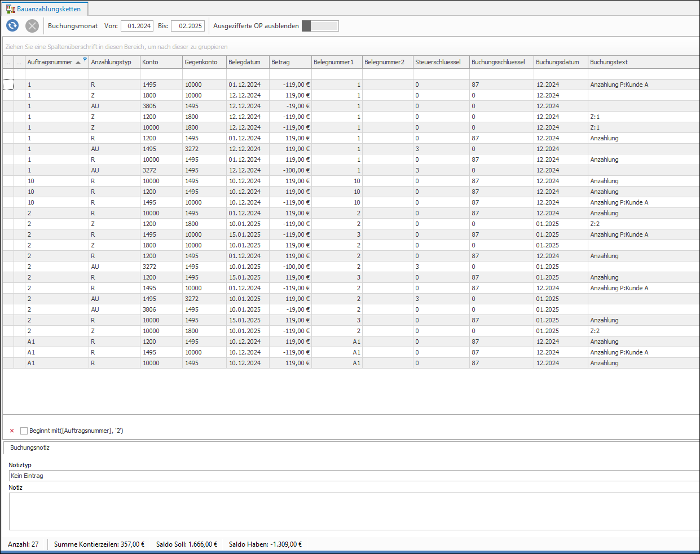This screenshot has width=700, height=554.
Task: Click the filter row cell under Buchungstext header
Action: [x=644, y=74]
